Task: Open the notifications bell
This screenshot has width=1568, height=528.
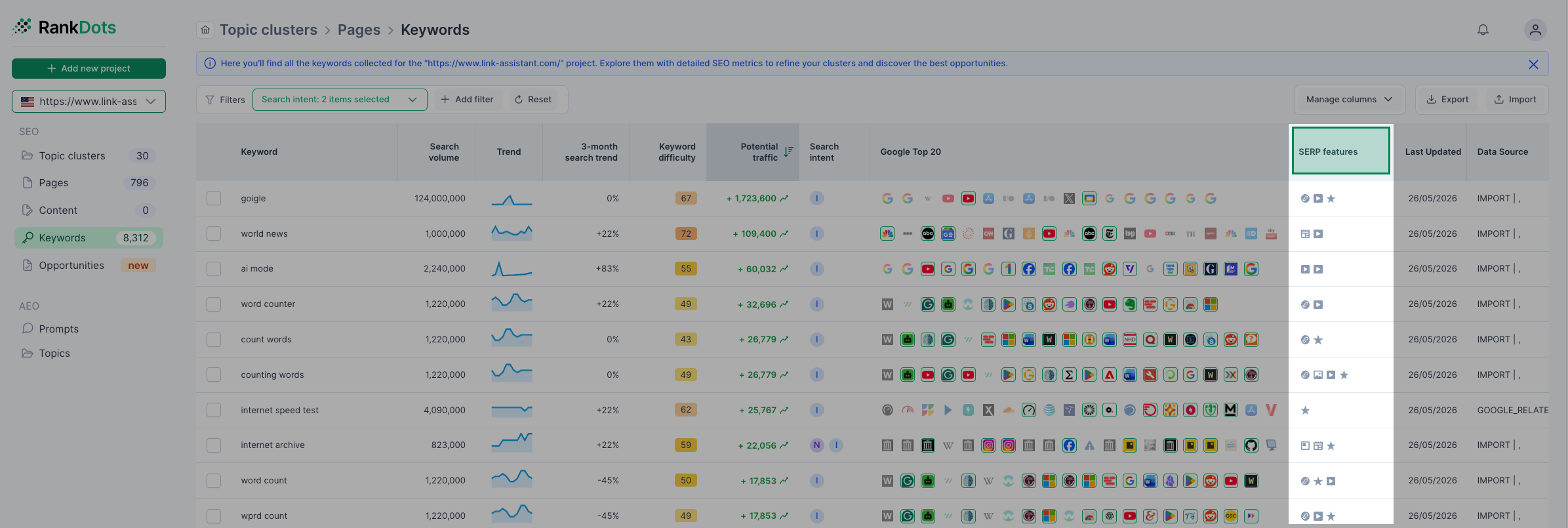Action: point(1483,30)
